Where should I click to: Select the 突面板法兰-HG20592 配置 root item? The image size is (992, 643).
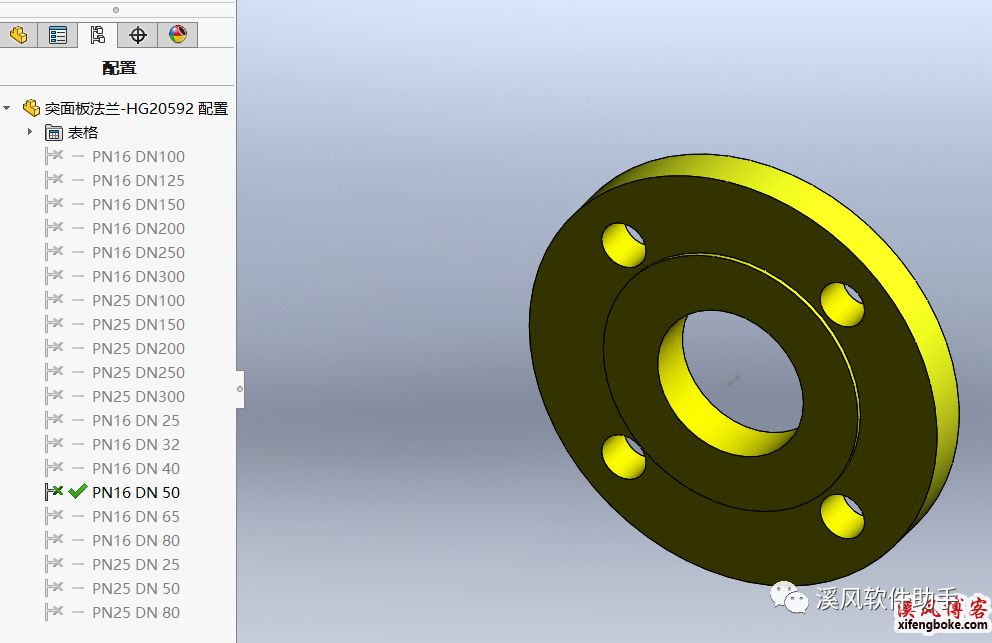coord(136,108)
